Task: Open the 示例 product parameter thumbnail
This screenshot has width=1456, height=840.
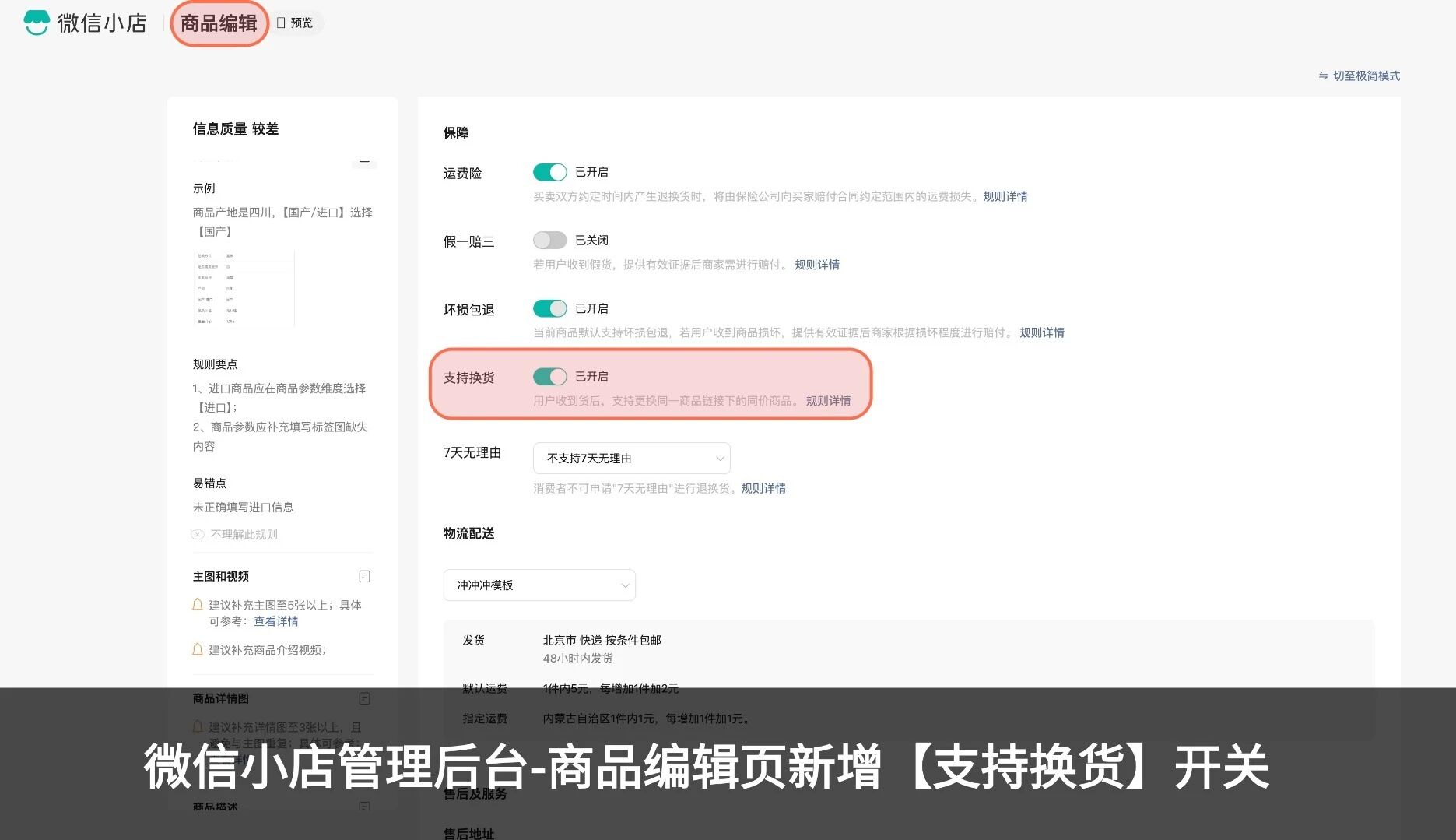Action: coord(244,289)
